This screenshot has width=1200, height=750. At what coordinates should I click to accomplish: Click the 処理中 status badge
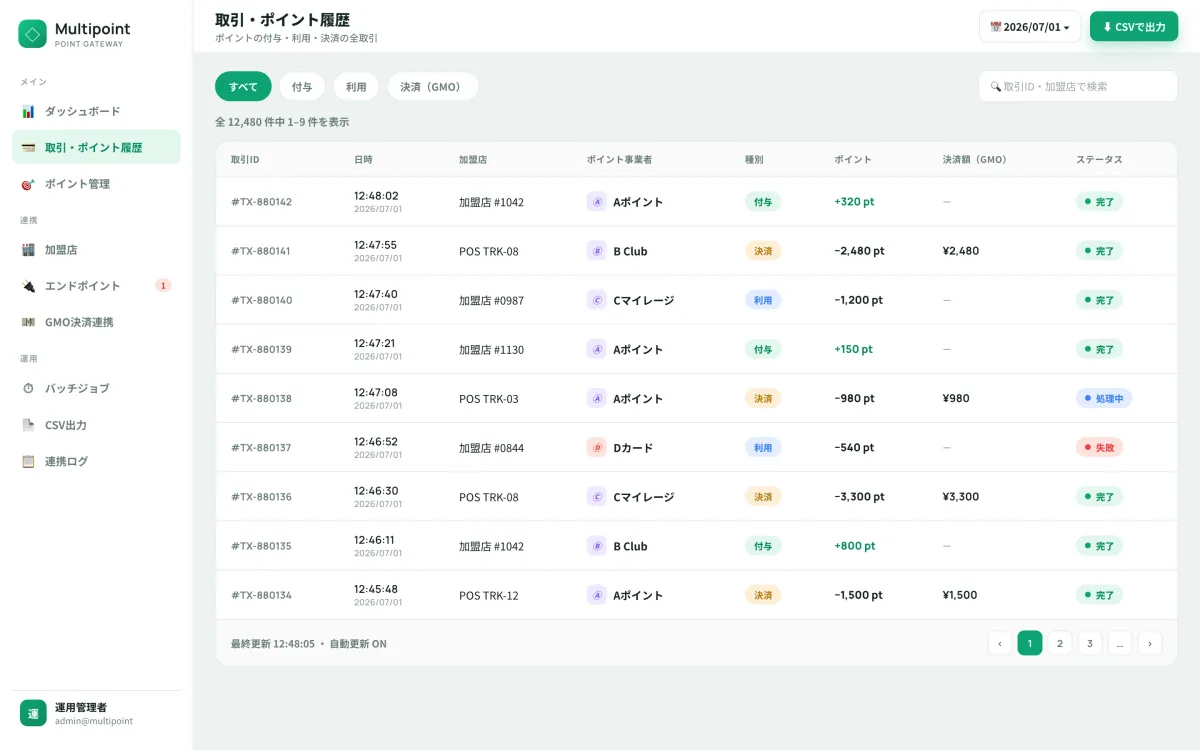pos(1104,398)
